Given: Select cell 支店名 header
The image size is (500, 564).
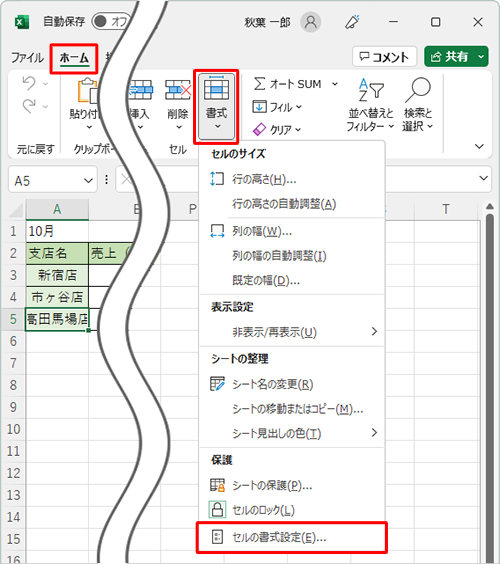Looking at the screenshot, I should [x=57, y=254].
